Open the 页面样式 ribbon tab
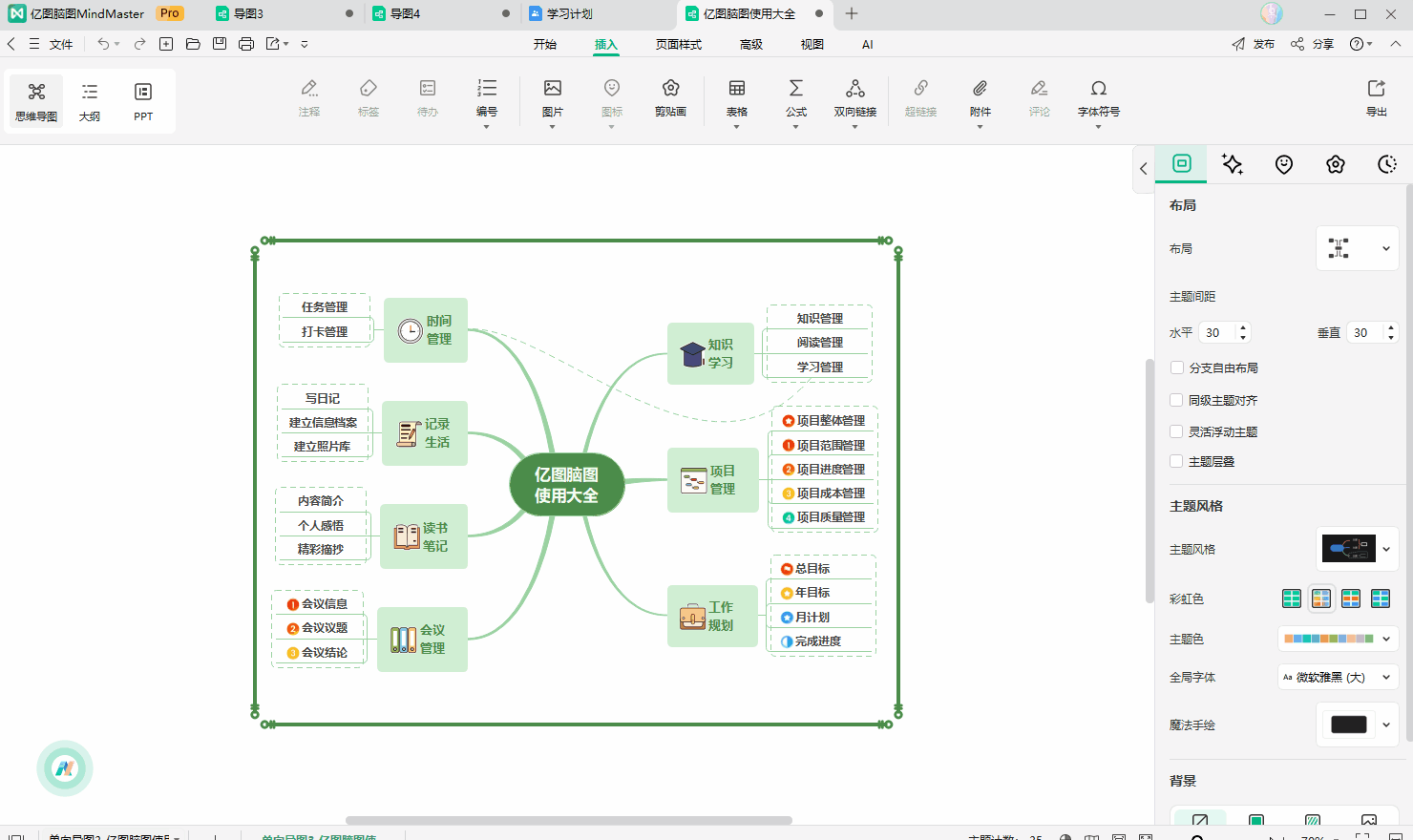Image resolution: width=1413 pixels, height=840 pixels. tap(679, 44)
